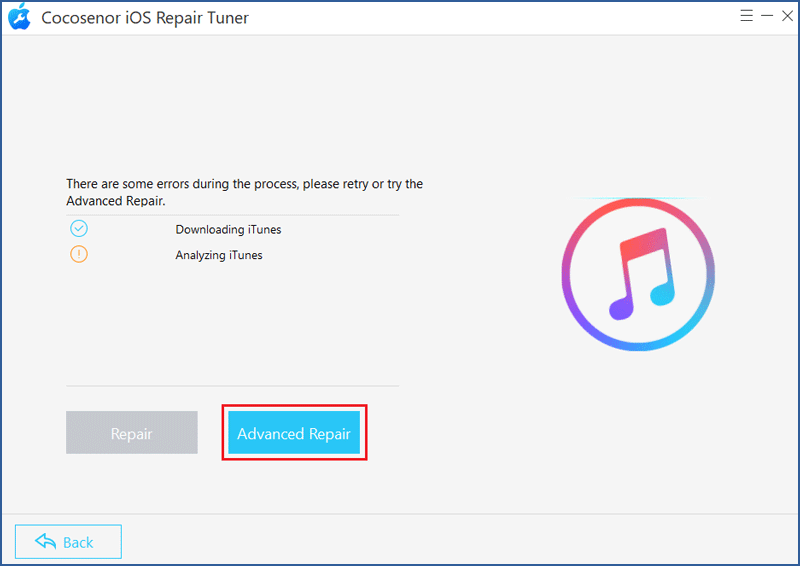Image resolution: width=800 pixels, height=566 pixels.
Task: Close the iOS Repair Tuner window
Action: (x=787, y=16)
